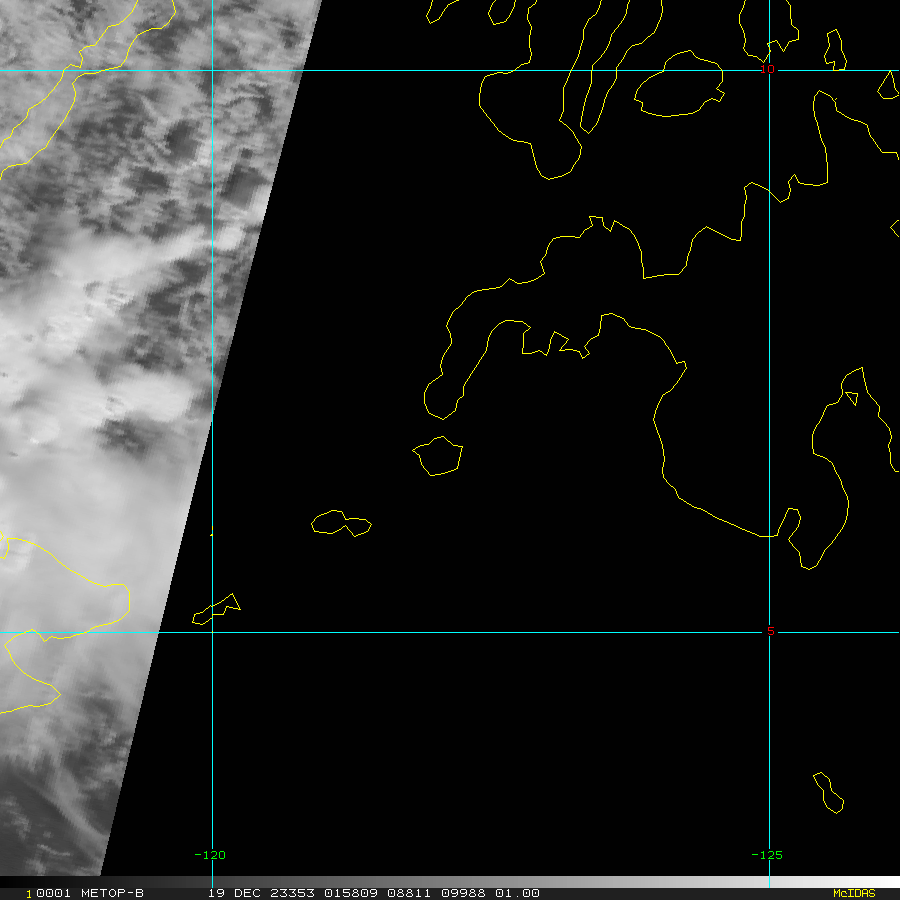This screenshot has height=900, width=900.
Task: Select the "19 DEC" date text
Action: (x=234, y=893)
